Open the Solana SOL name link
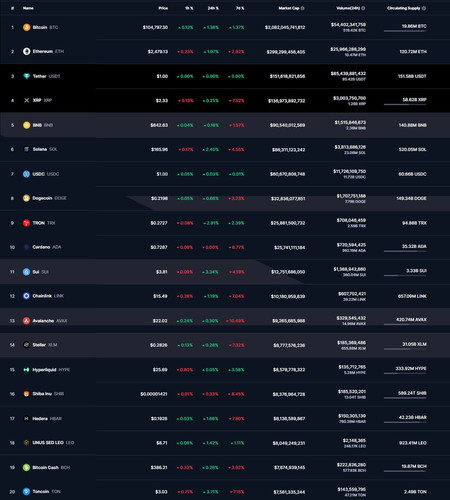Viewport: 450px width, 500px height. (45, 149)
